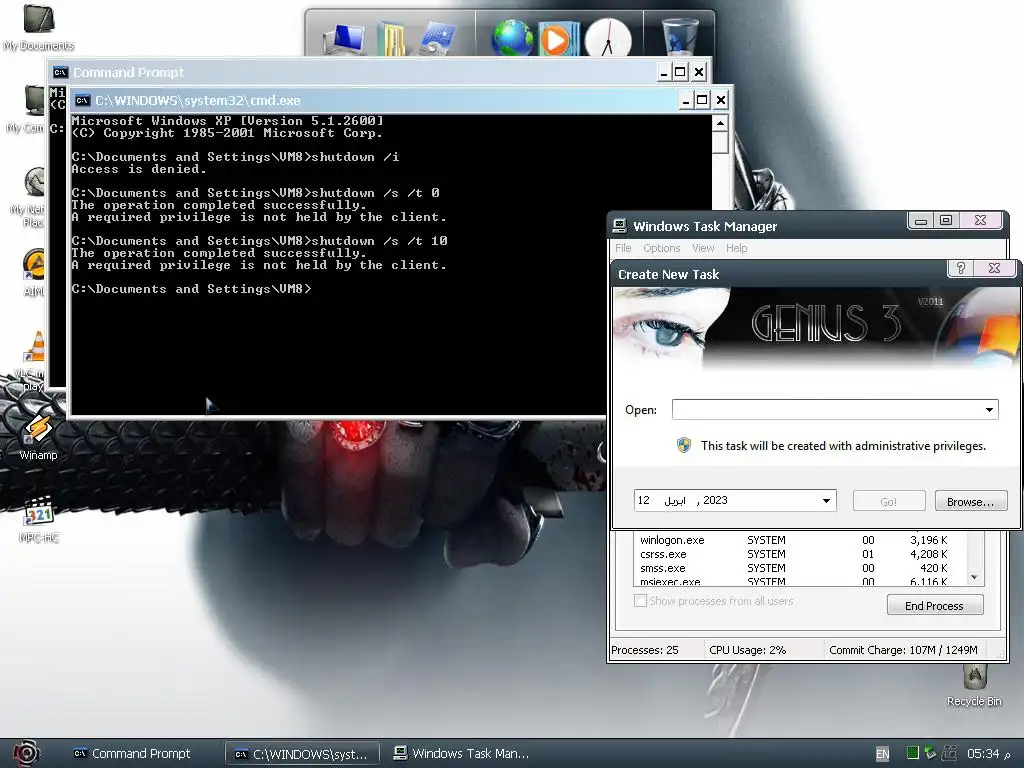Click the Commit Charge status entry

point(903,650)
